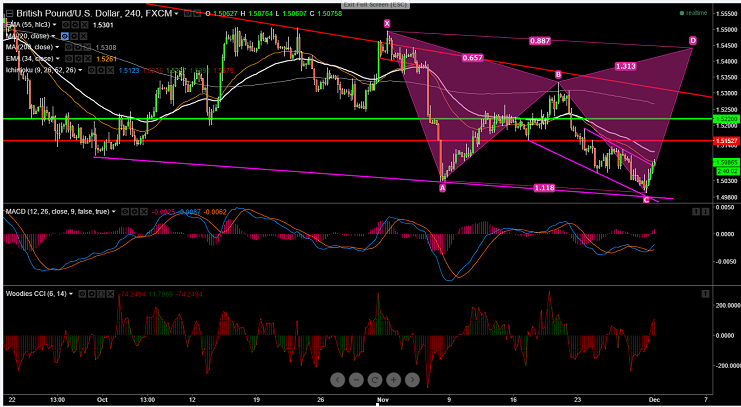Image resolution: width=741 pixels, height=407 pixels.
Task: Click the Nov label on the time axis
Action: click(382, 399)
